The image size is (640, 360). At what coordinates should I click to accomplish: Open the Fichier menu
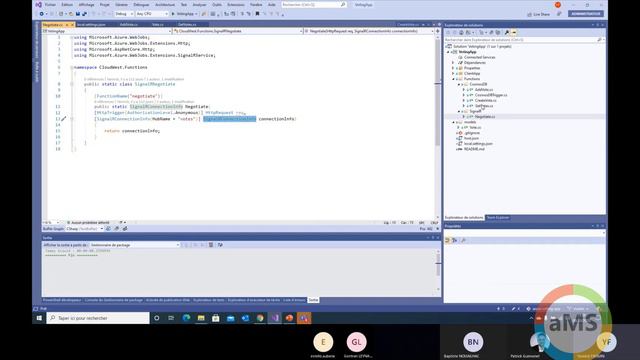50,4
